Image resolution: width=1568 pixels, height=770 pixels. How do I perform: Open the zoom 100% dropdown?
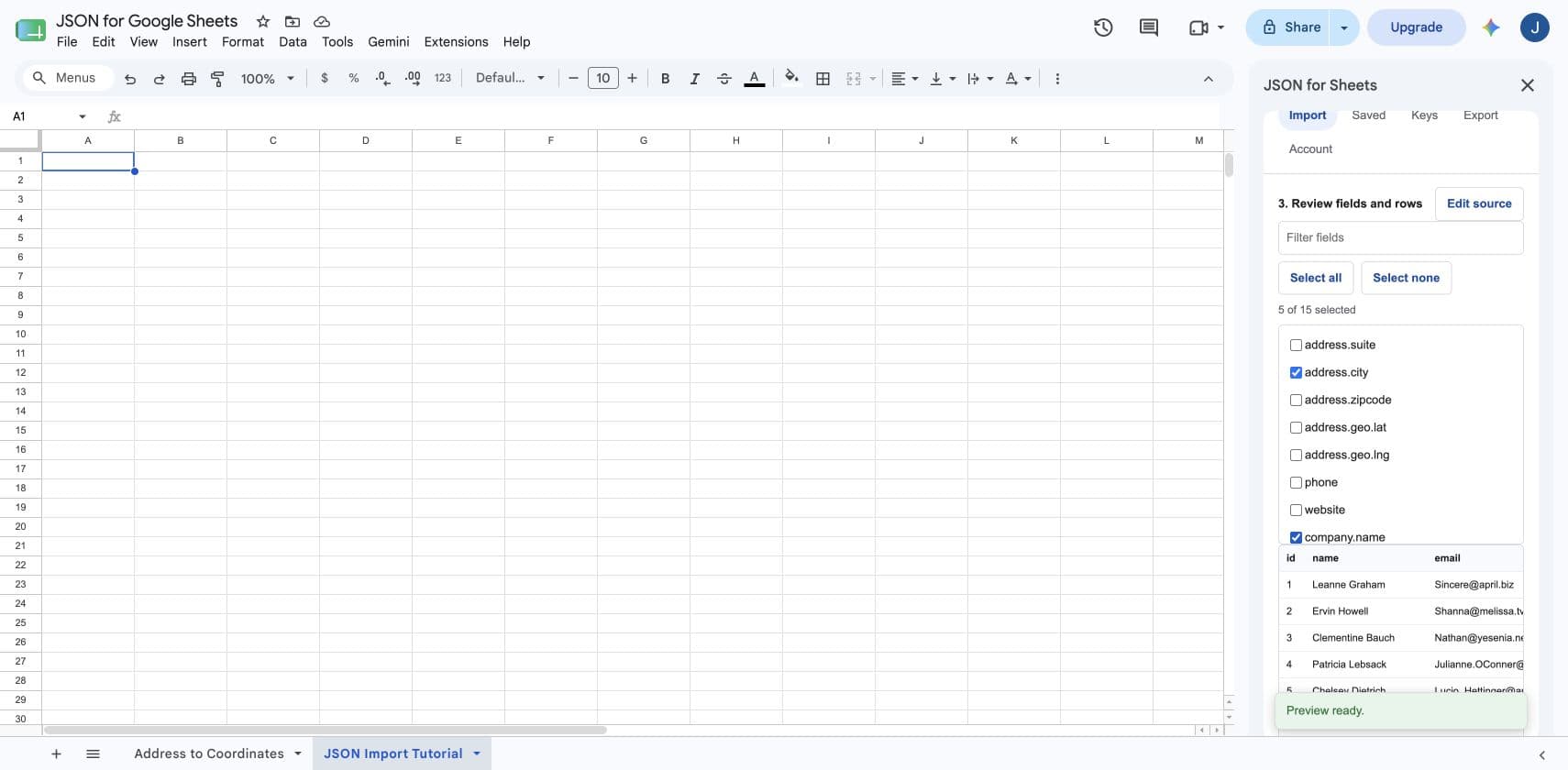(x=267, y=79)
